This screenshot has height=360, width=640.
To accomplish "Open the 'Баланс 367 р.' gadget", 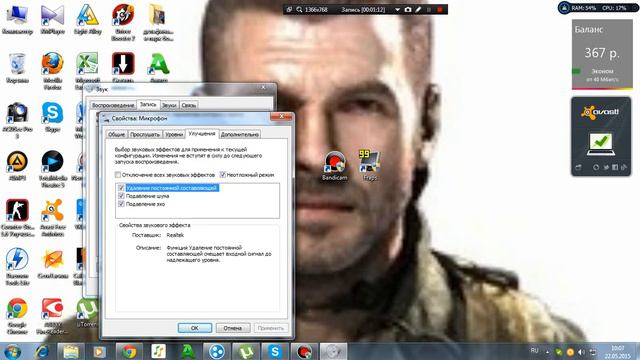I will click(x=602, y=55).
